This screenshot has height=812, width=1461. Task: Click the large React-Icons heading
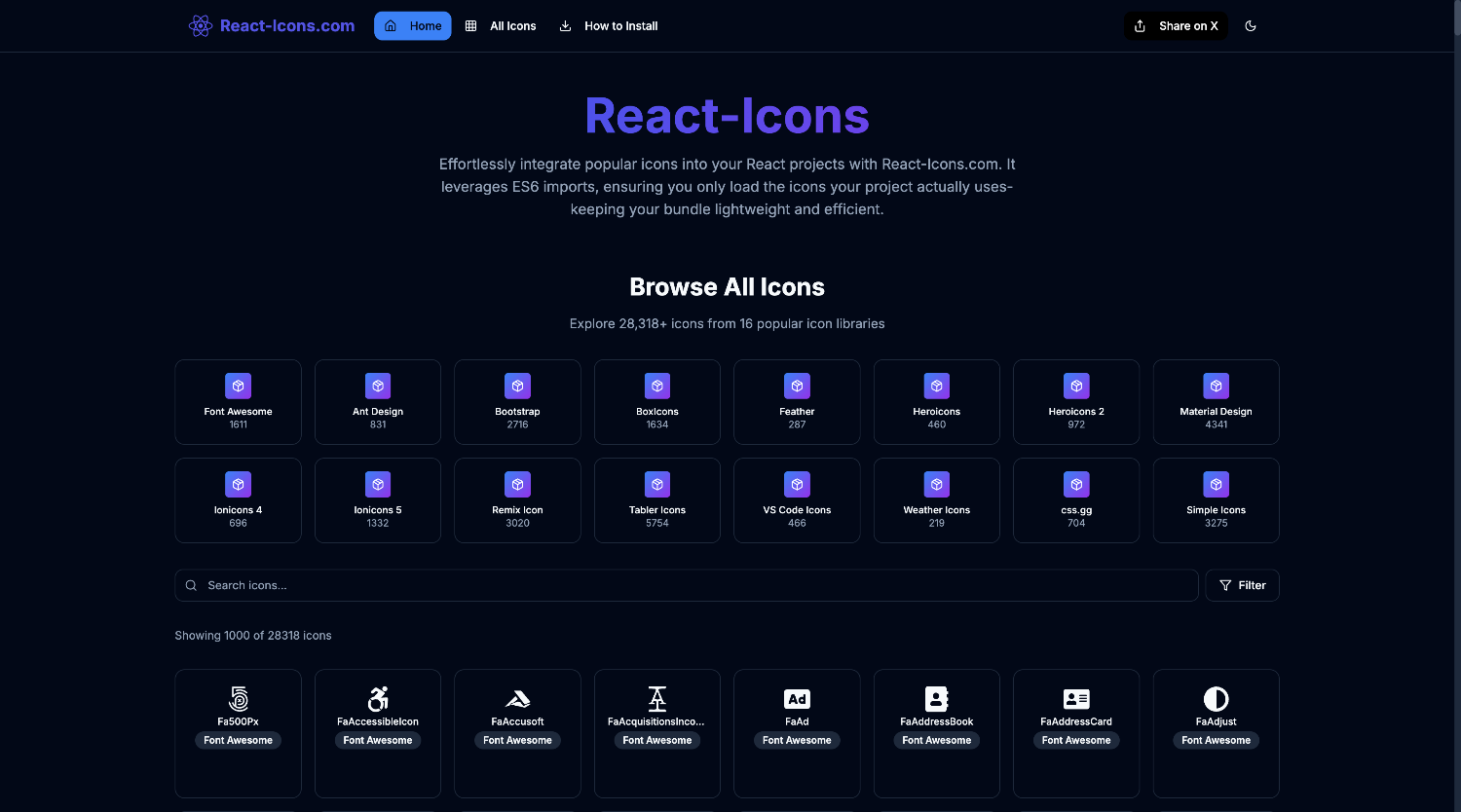click(727, 116)
